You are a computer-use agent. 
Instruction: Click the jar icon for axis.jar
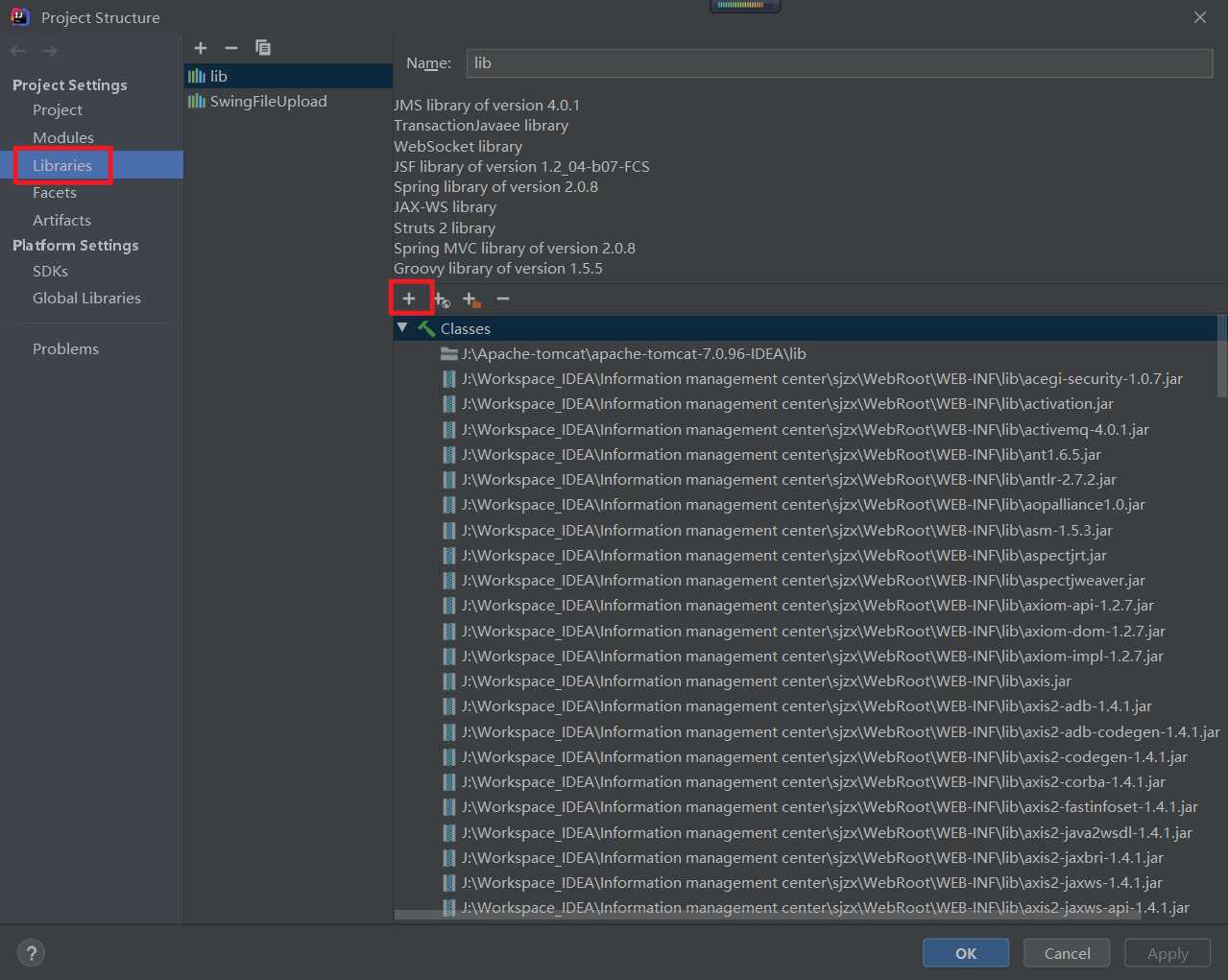point(449,681)
